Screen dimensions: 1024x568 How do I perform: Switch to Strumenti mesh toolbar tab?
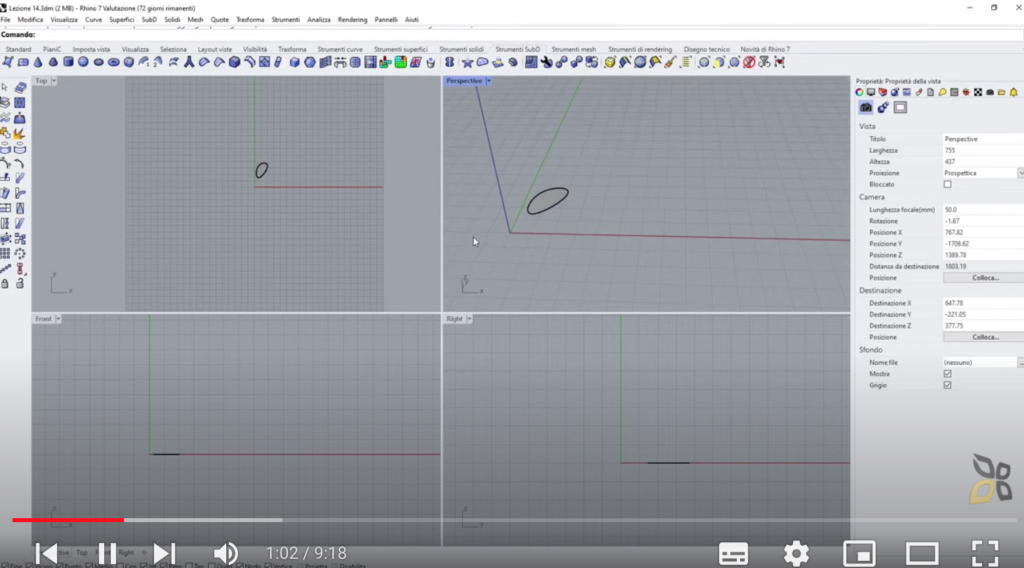tap(573, 49)
